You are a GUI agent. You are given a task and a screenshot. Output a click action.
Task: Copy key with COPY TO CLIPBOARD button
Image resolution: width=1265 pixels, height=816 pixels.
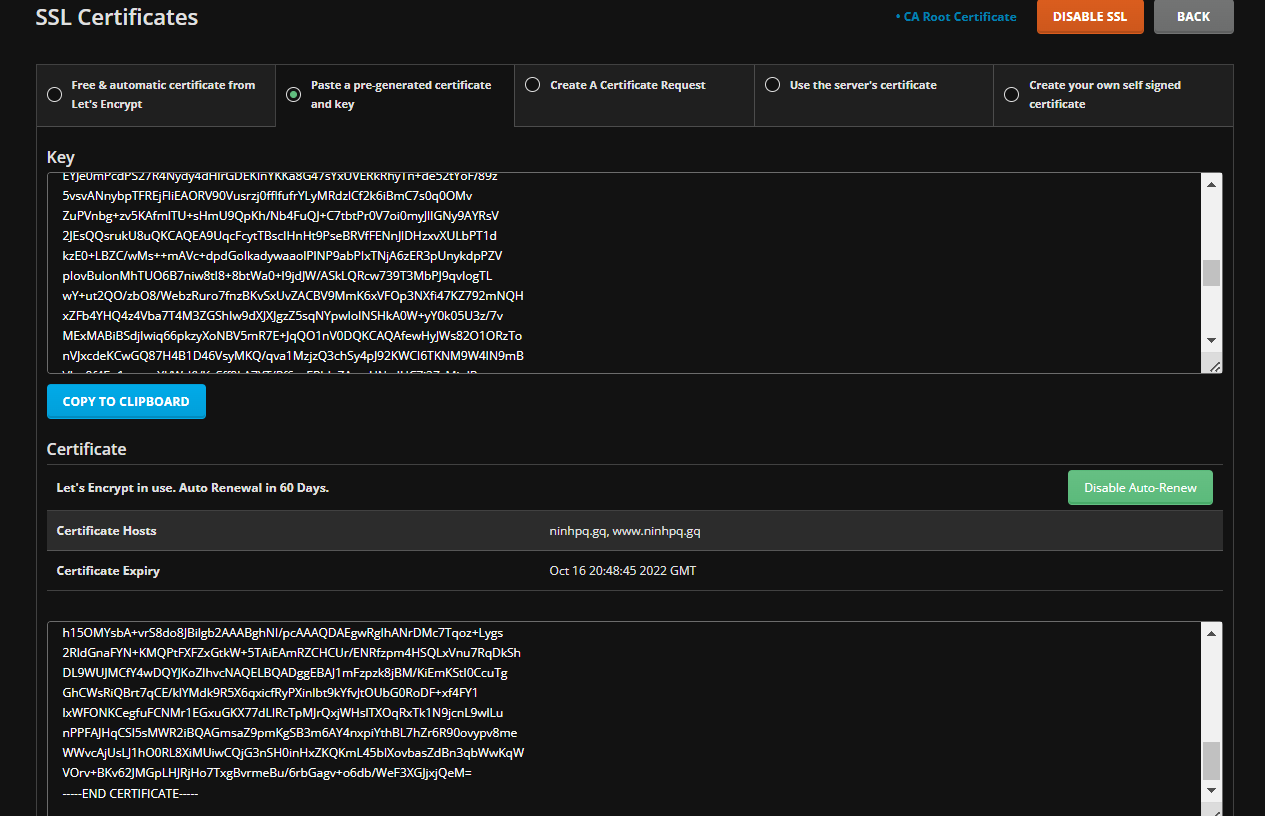126,401
